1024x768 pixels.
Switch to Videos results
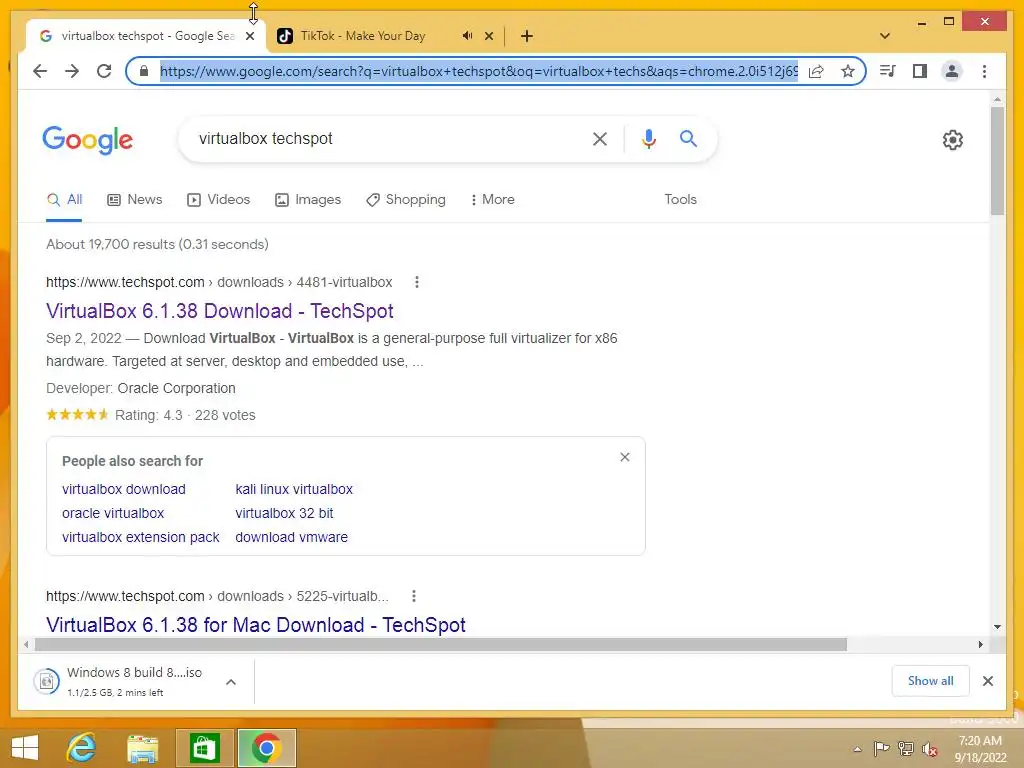[x=218, y=199]
